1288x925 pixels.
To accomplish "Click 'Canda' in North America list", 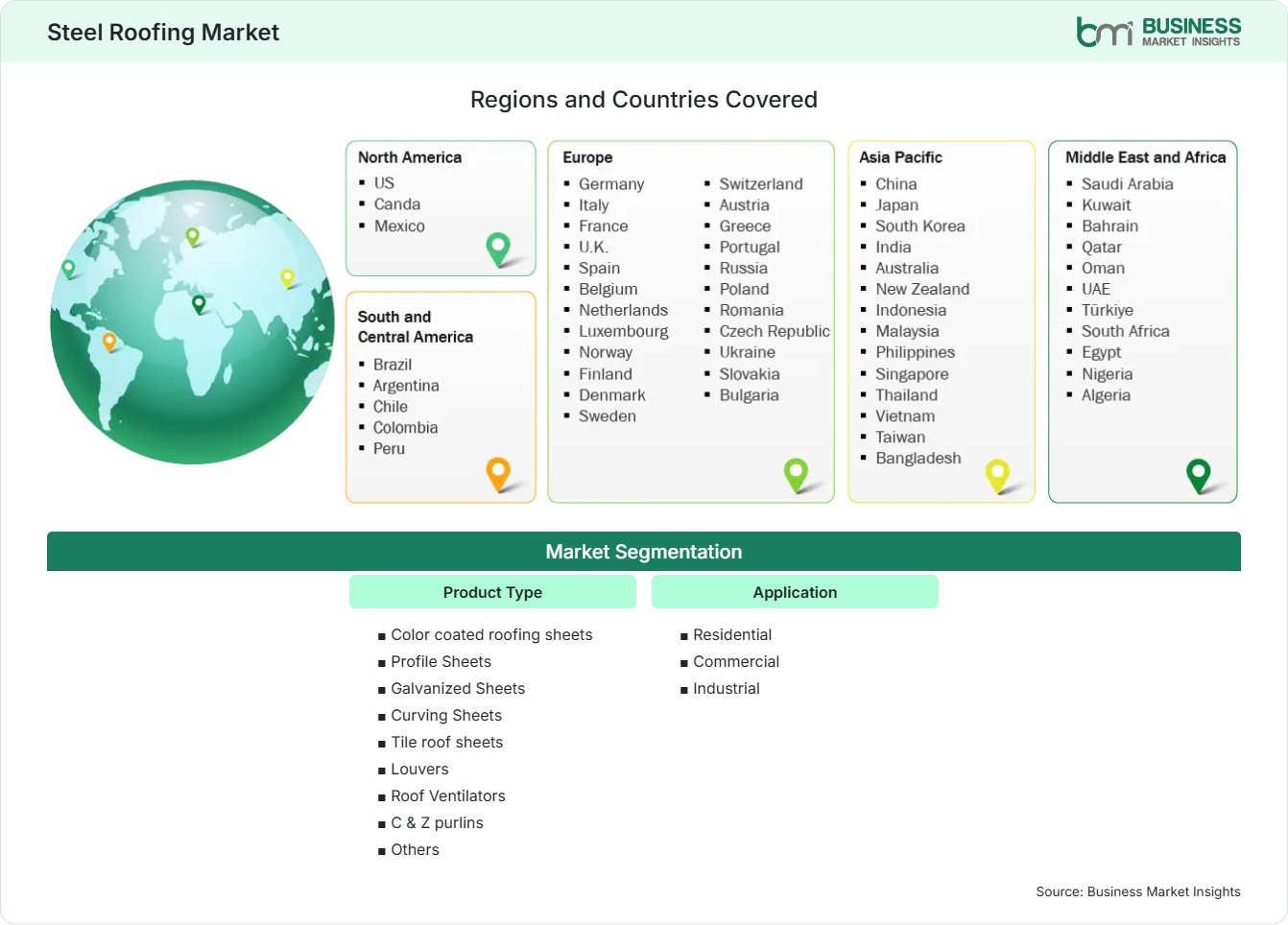I will pos(397,204).
